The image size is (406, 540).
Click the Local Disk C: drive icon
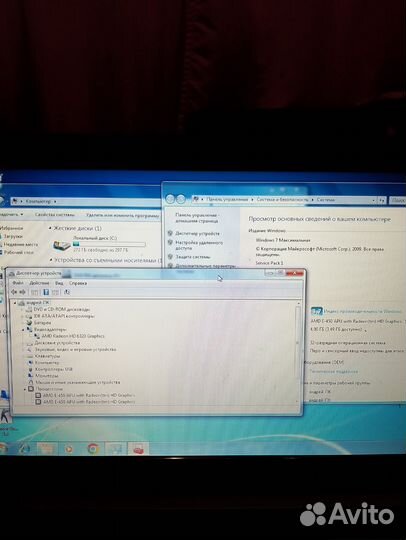coord(62,245)
